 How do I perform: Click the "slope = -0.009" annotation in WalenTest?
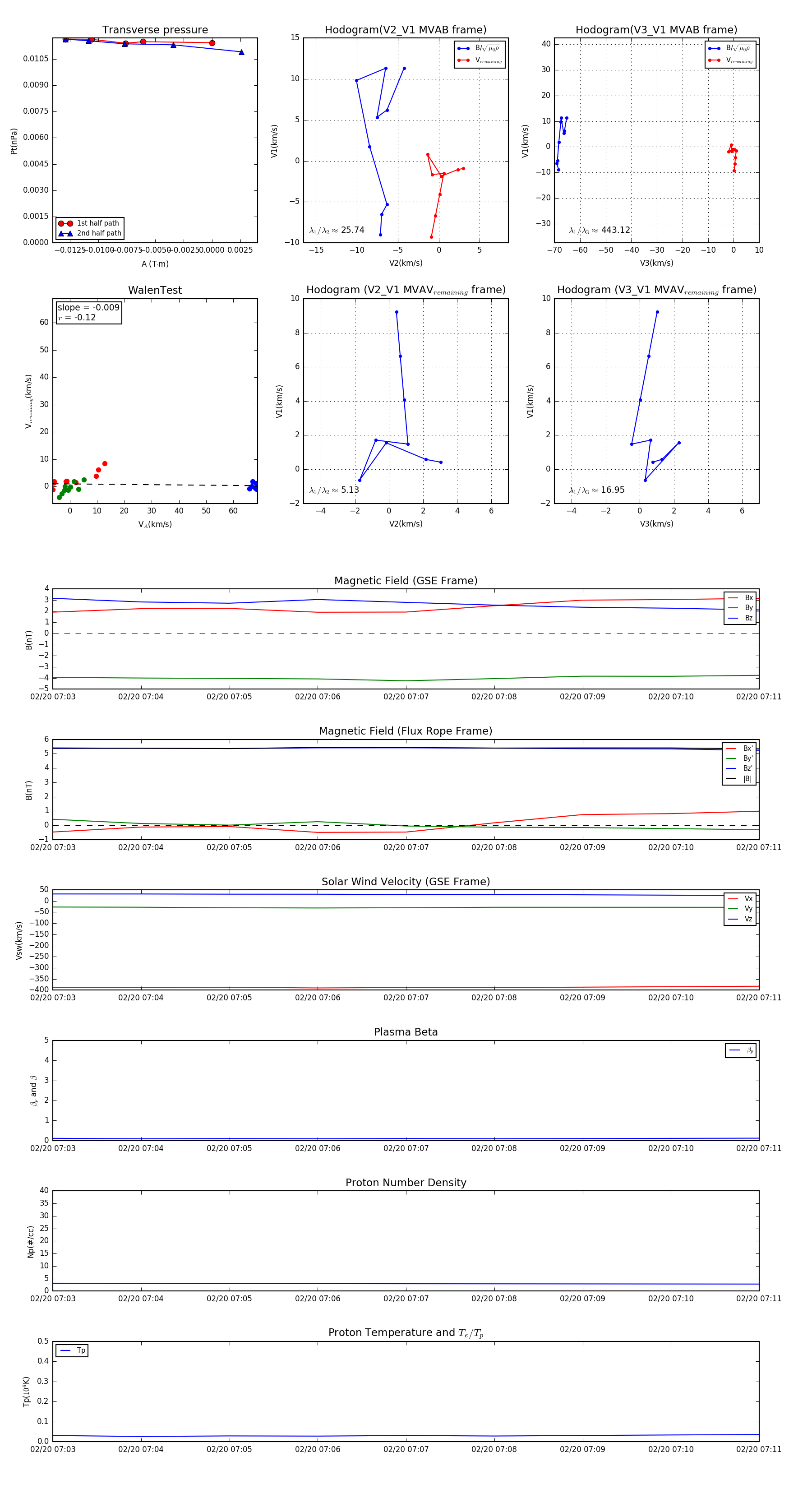click(88, 308)
